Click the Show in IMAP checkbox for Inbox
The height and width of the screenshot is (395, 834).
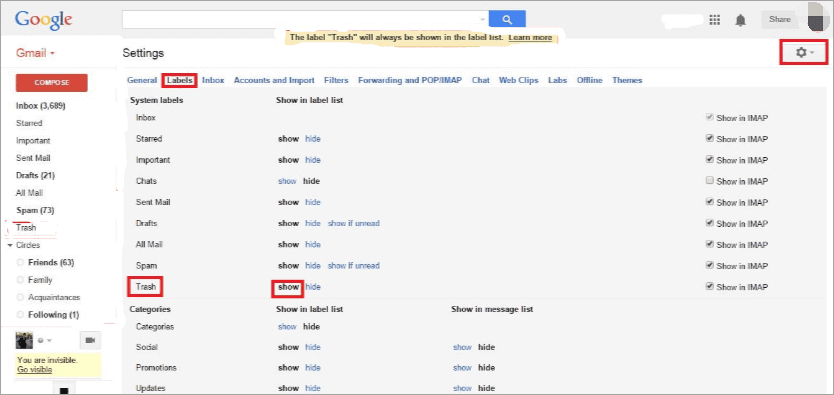pos(709,117)
